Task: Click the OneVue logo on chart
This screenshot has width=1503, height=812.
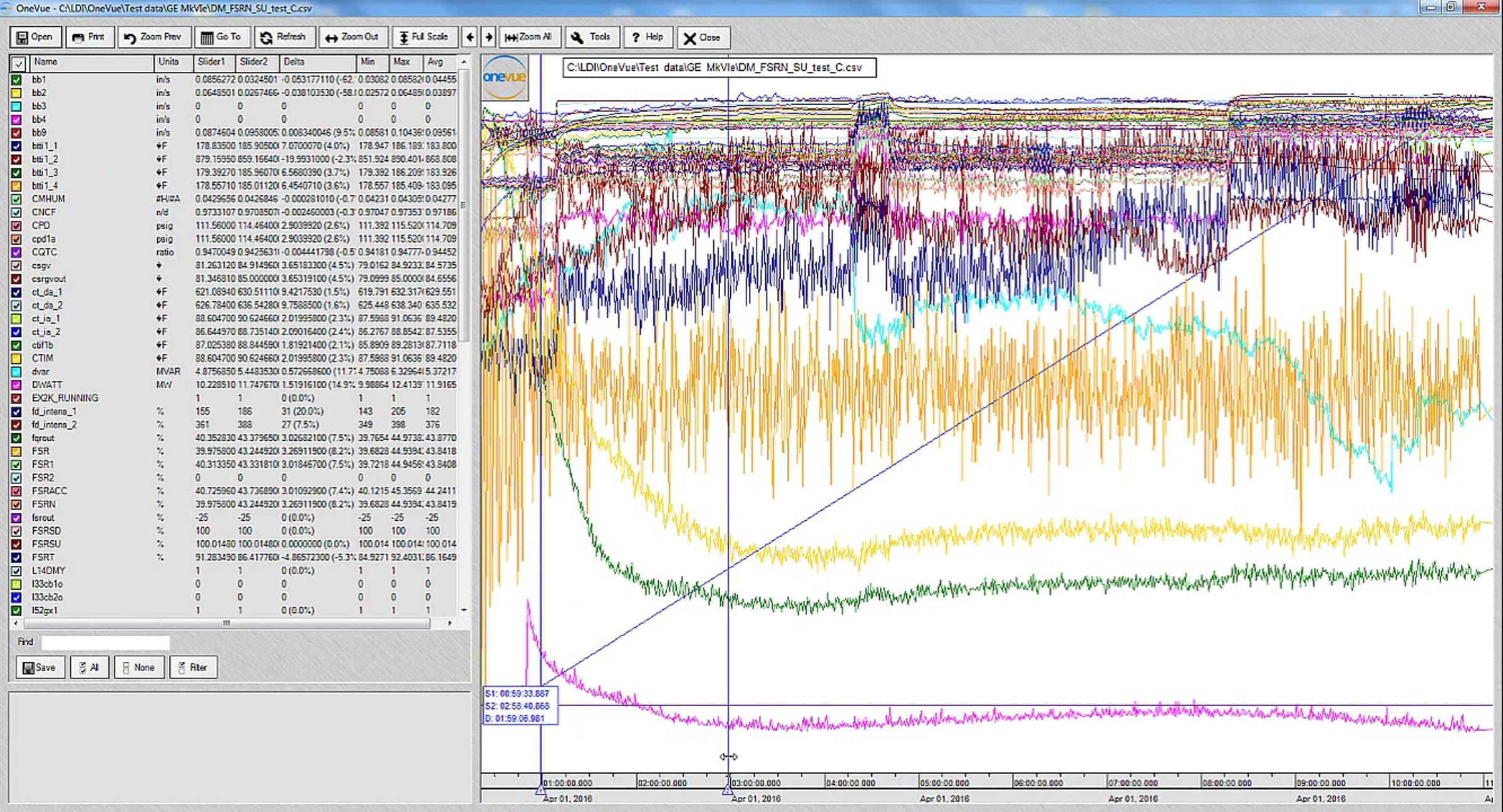Action: [x=505, y=78]
